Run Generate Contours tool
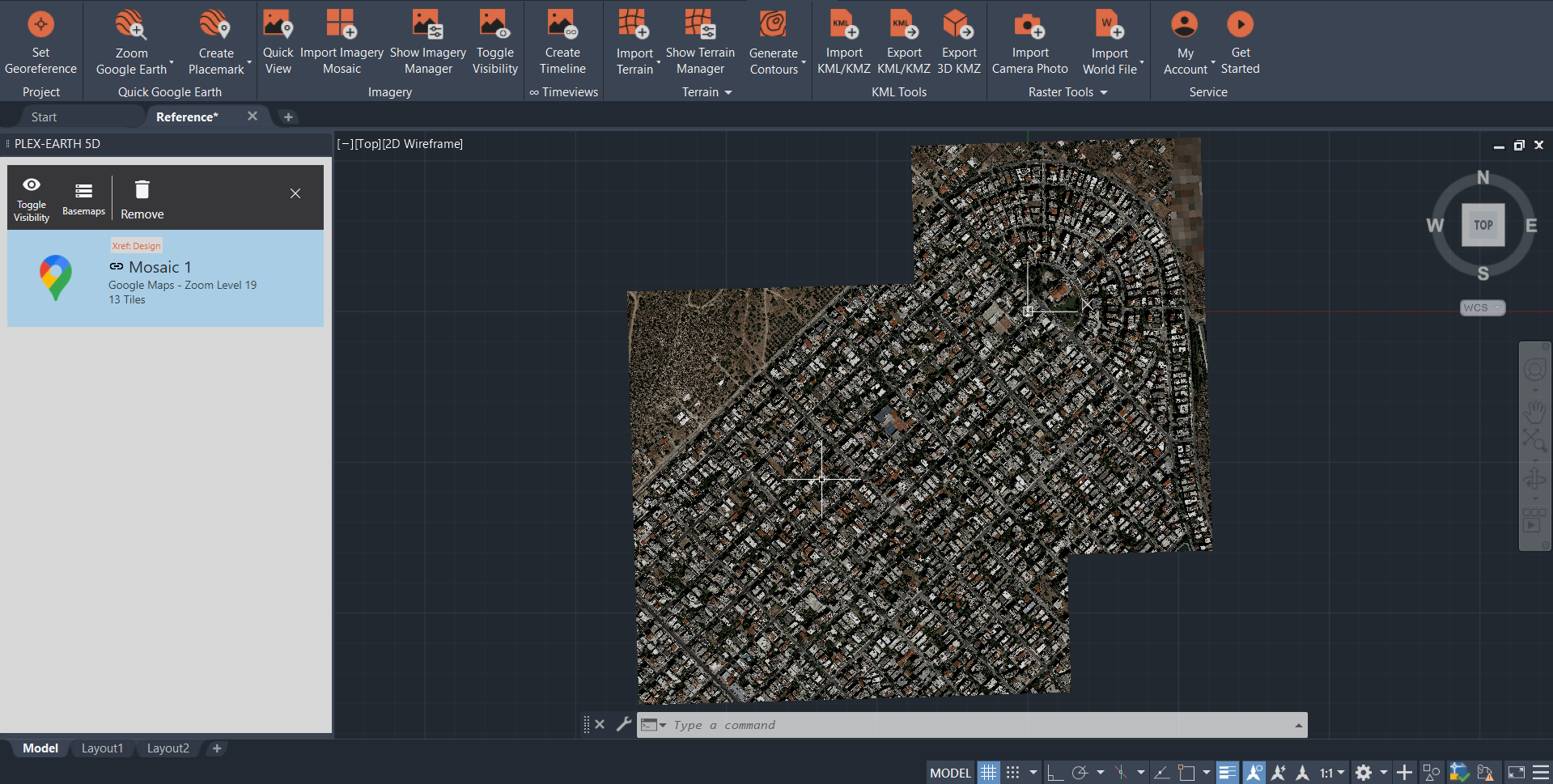 click(774, 42)
